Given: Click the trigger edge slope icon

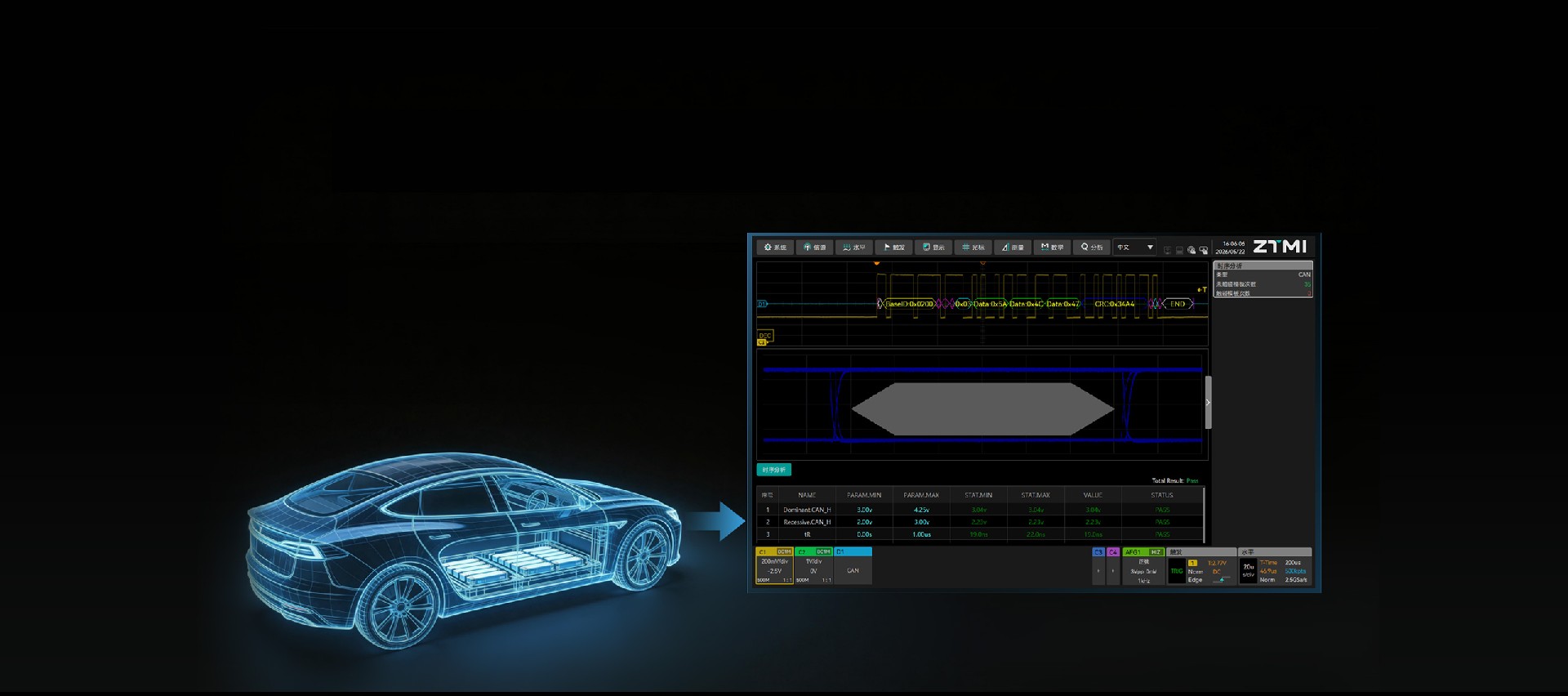Looking at the screenshot, I should pos(1221,579).
